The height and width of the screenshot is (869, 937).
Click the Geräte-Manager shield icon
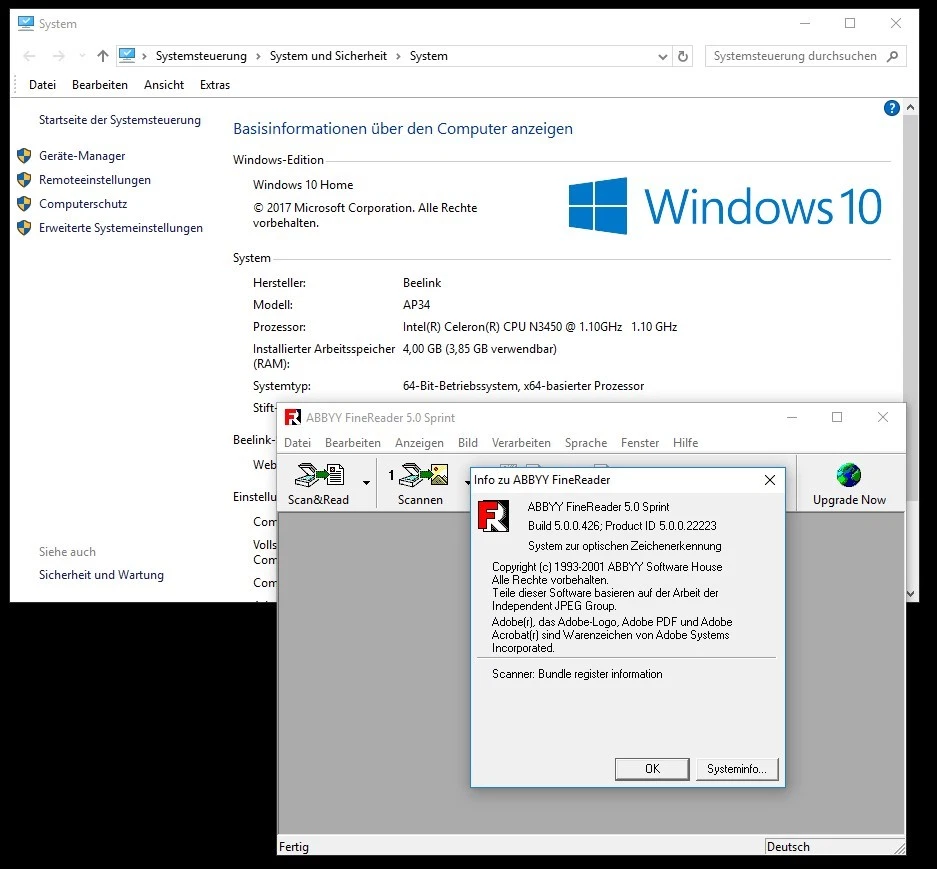pyautogui.click(x=25, y=156)
